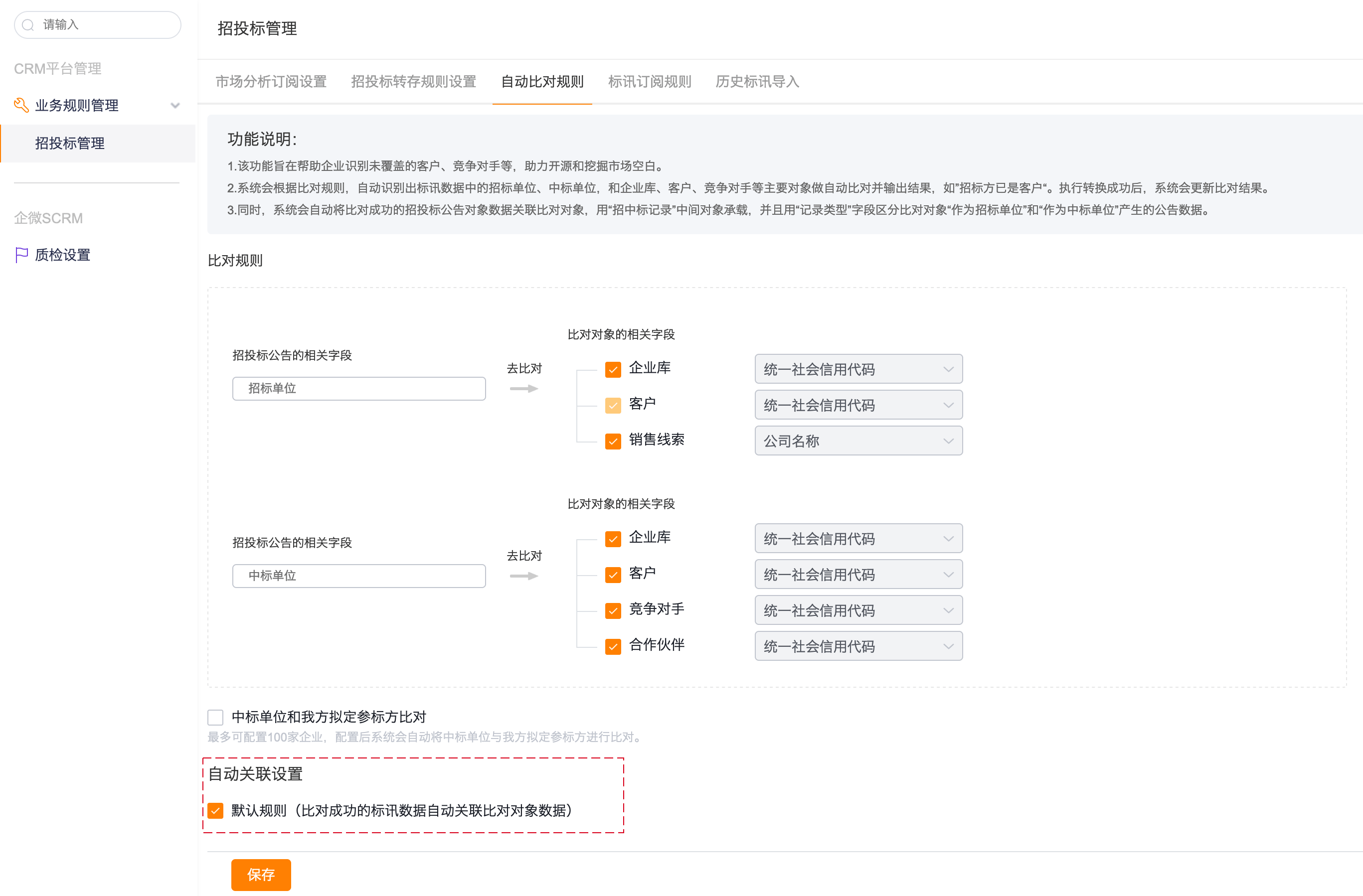Open 业务规则管理 menu
Viewport: 1363px width, 896px height.
(97, 105)
